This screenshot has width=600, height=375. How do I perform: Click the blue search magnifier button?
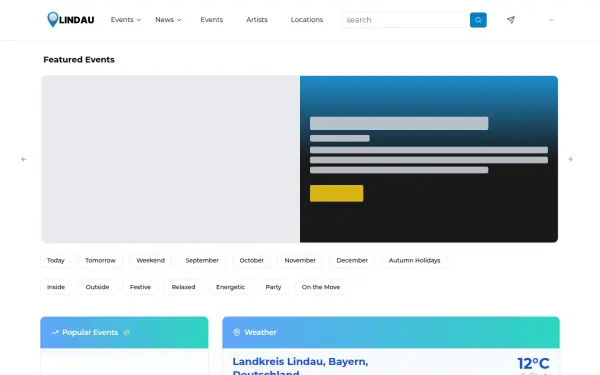(x=478, y=20)
